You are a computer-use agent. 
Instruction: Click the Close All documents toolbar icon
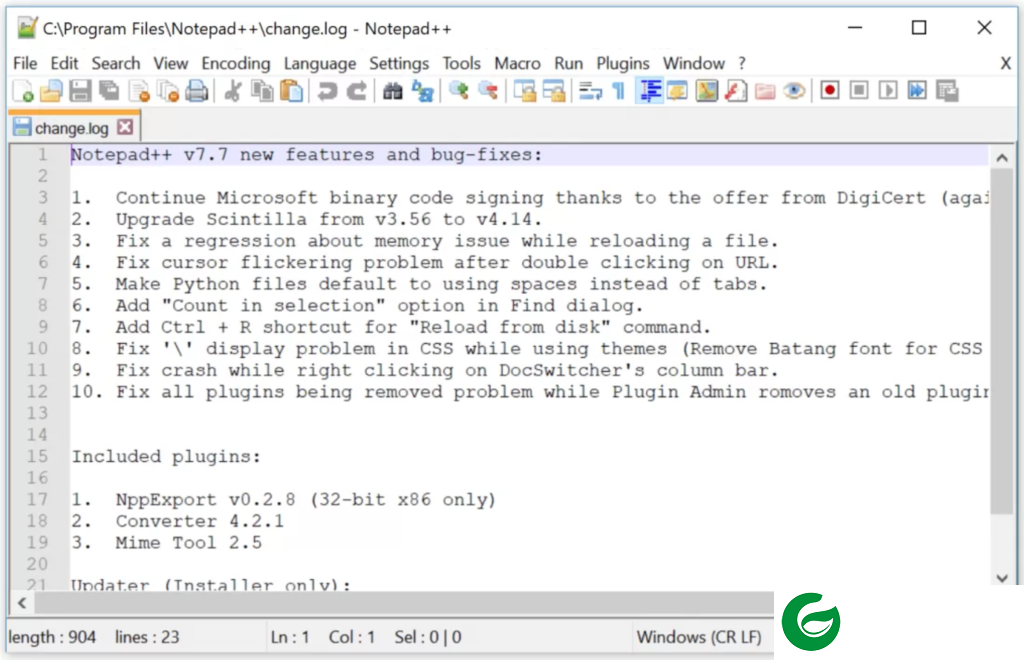(x=168, y=91)
